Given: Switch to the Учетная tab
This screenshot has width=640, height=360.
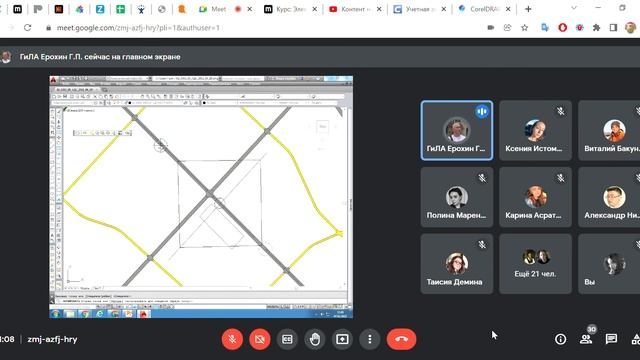Looking at the screenshot, I should (420, 9).
